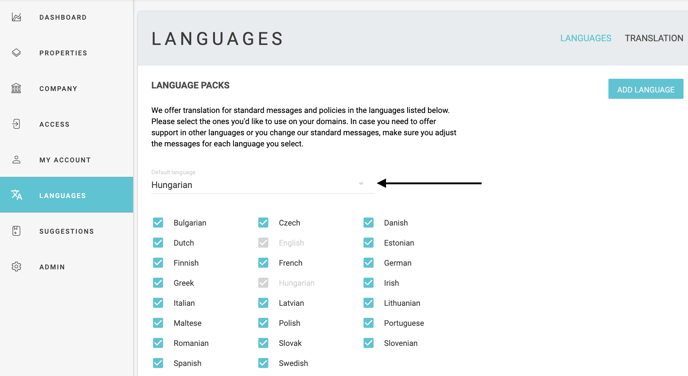
Task: Select the Company building icon
Action: pyautogui.click(x=16, y=88)
